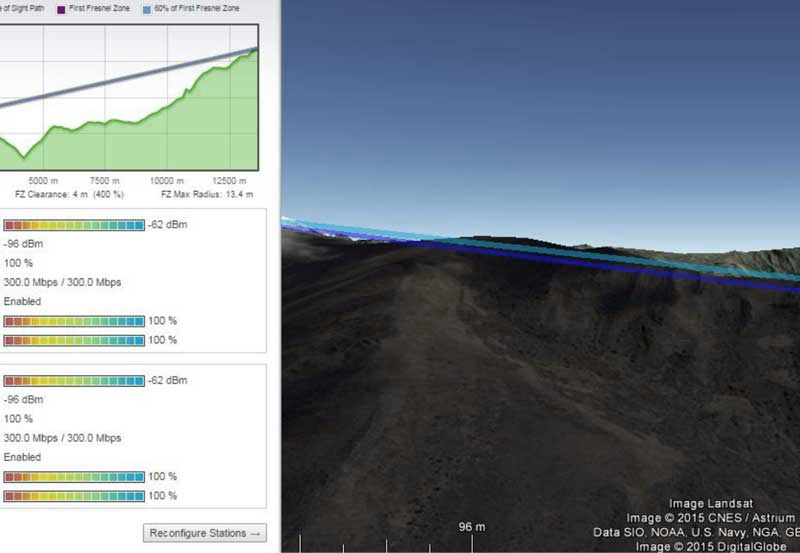800x553 pixels.
Task: Click the first station's upper 100 % quality bar
Action: 74,321
